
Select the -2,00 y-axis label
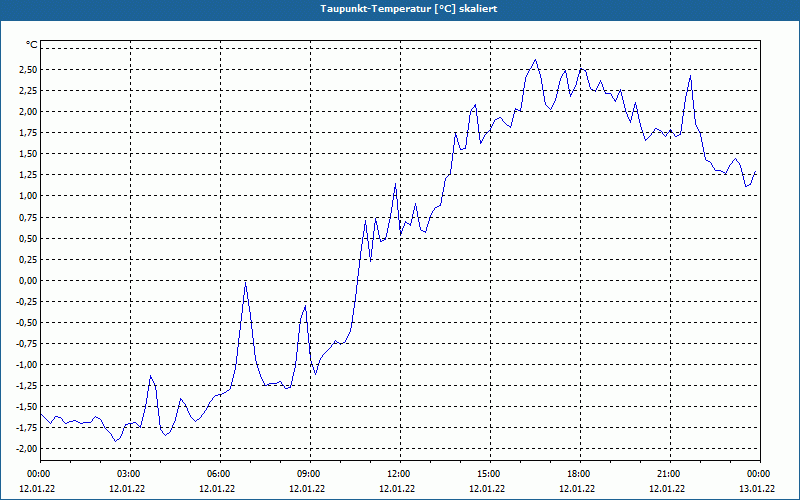tap(27, 448)
